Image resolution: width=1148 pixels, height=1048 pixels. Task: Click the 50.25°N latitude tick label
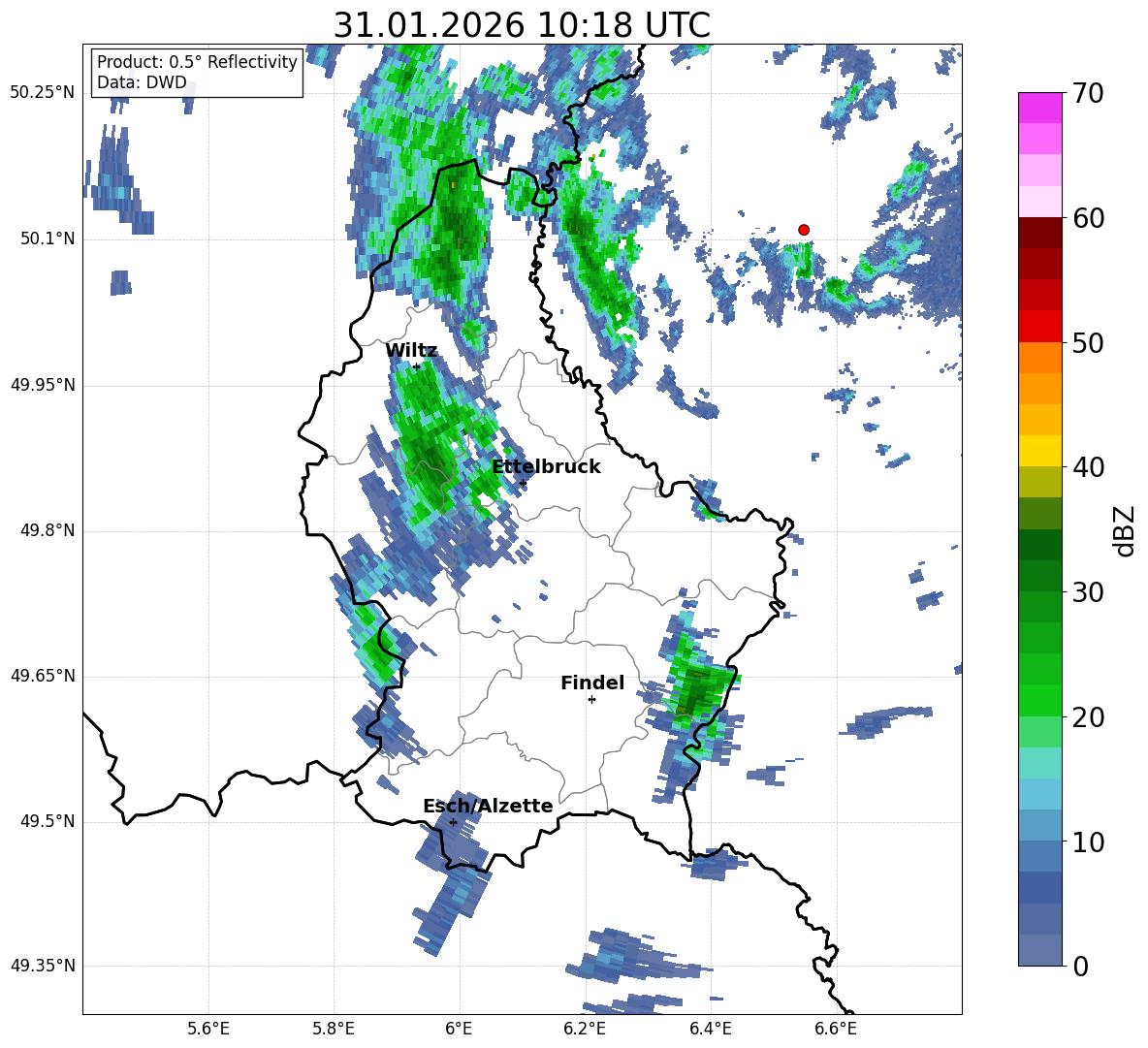(x=43, y=93)
